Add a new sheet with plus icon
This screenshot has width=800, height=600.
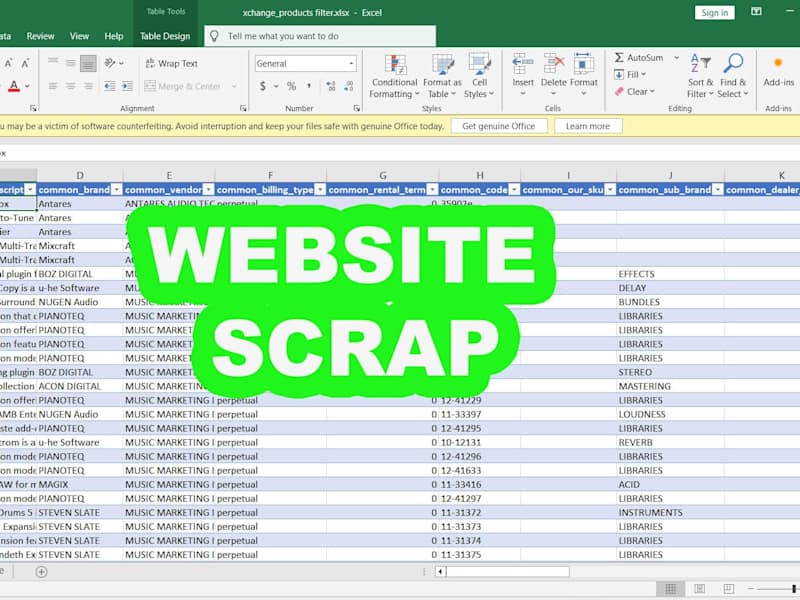click(x=41, y=572)
